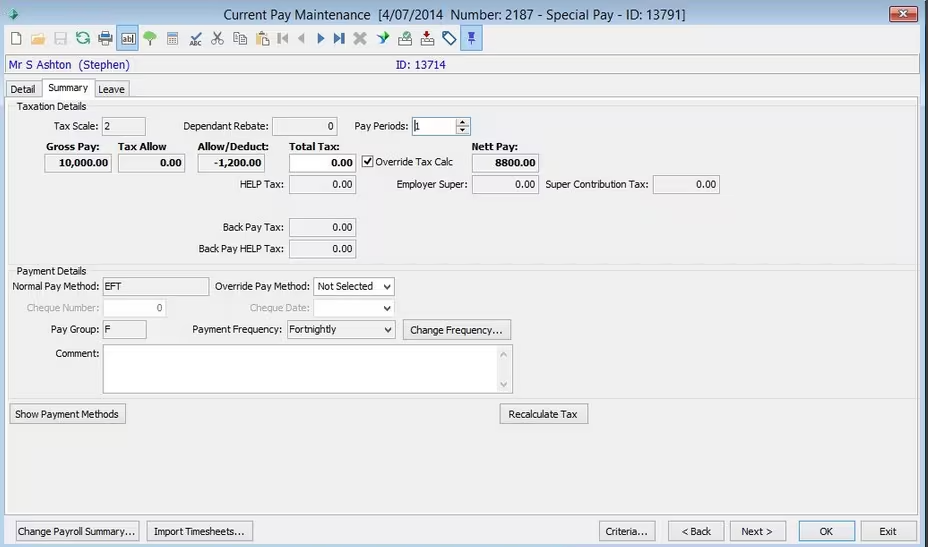
Task: Click the green and blue arrow toolbar icon
Action: (x=383, y=38)
